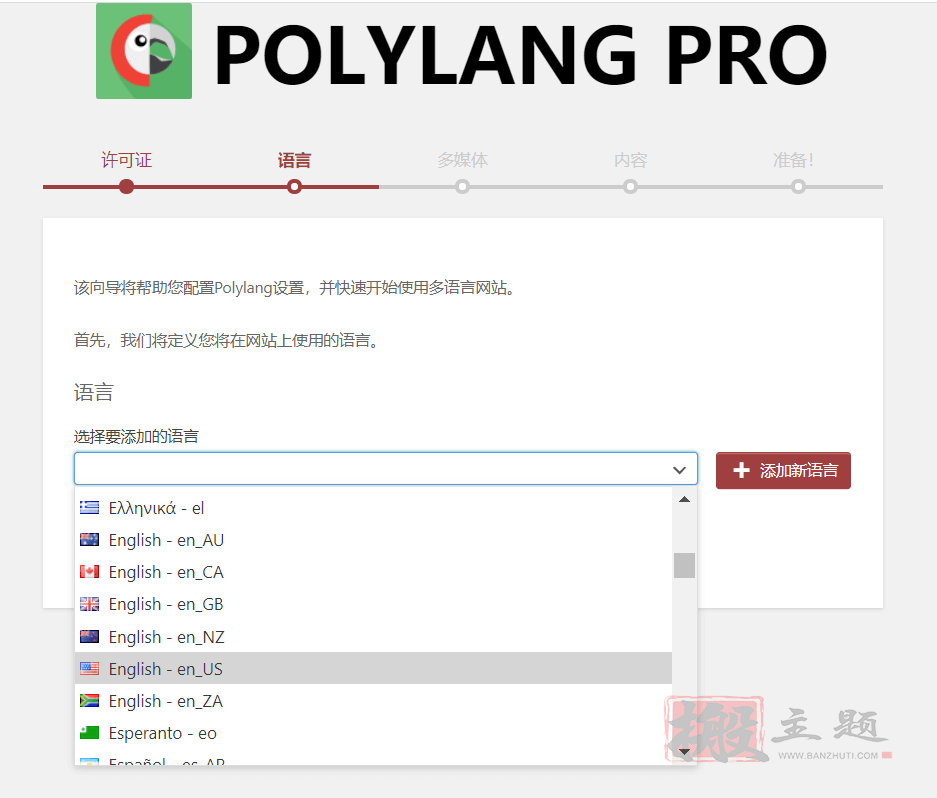
Task: Click the 添加新语言 button
Action: point(783,470)
